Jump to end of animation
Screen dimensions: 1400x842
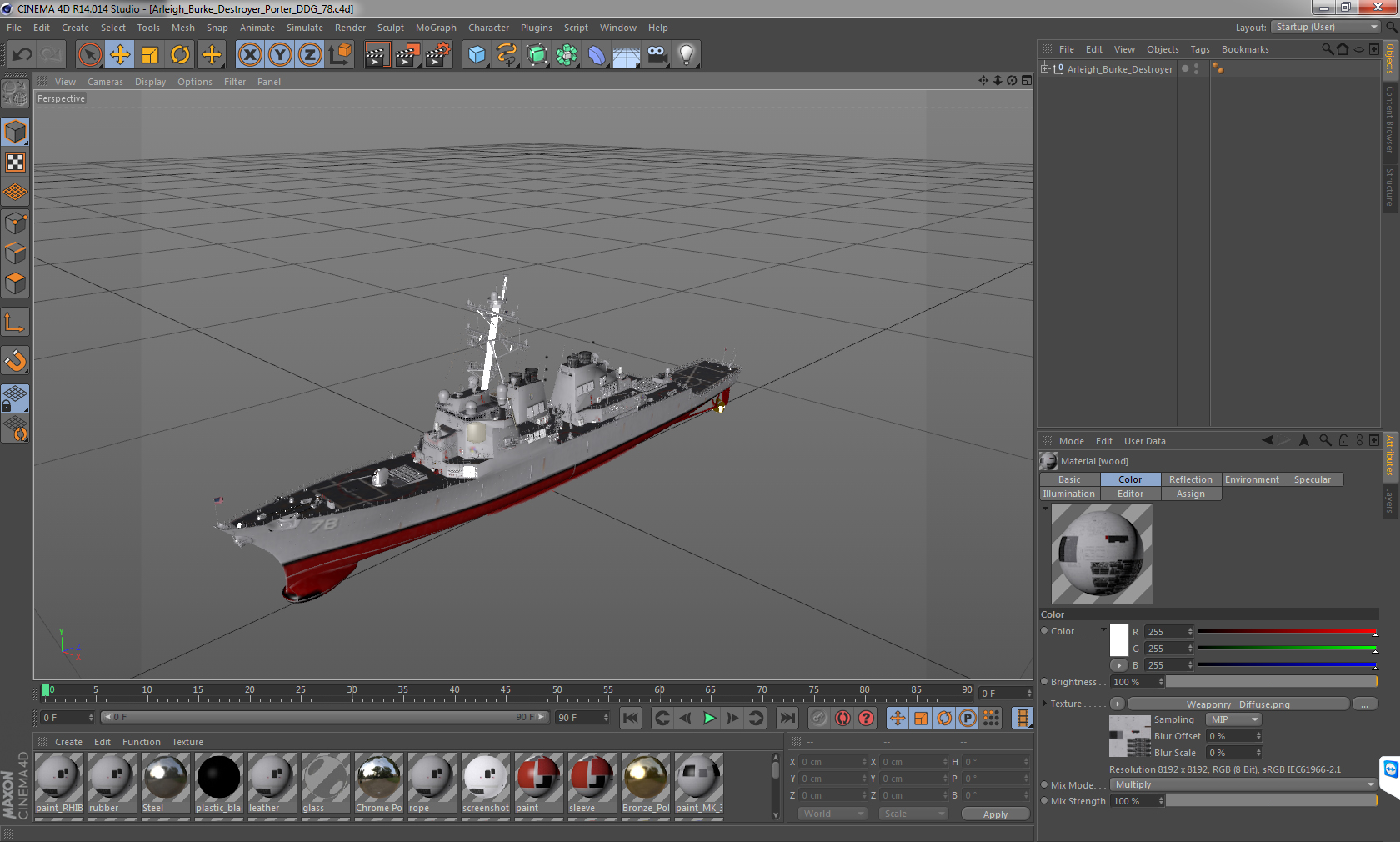pyautogui.click(x=787, y=718)
